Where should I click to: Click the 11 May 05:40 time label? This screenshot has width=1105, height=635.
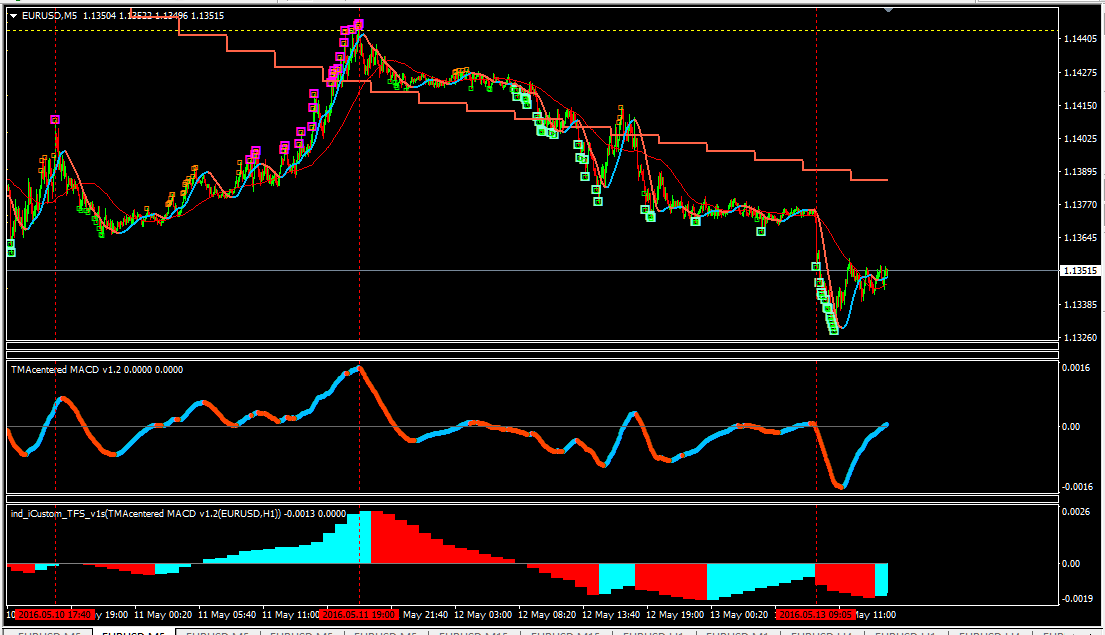[227, 615]
